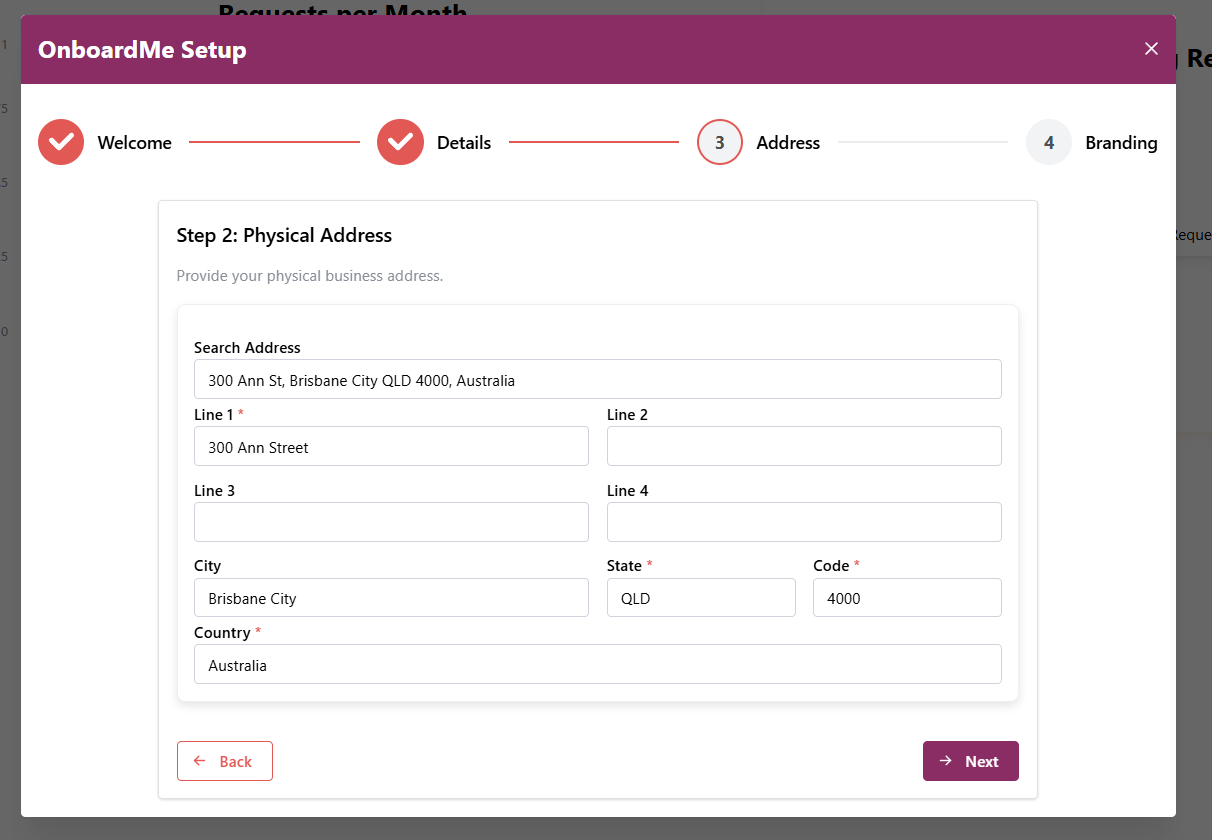1212x840 pixels.
Task: Select the step 4 Branding circle
Action: (x=1048, y=142)
